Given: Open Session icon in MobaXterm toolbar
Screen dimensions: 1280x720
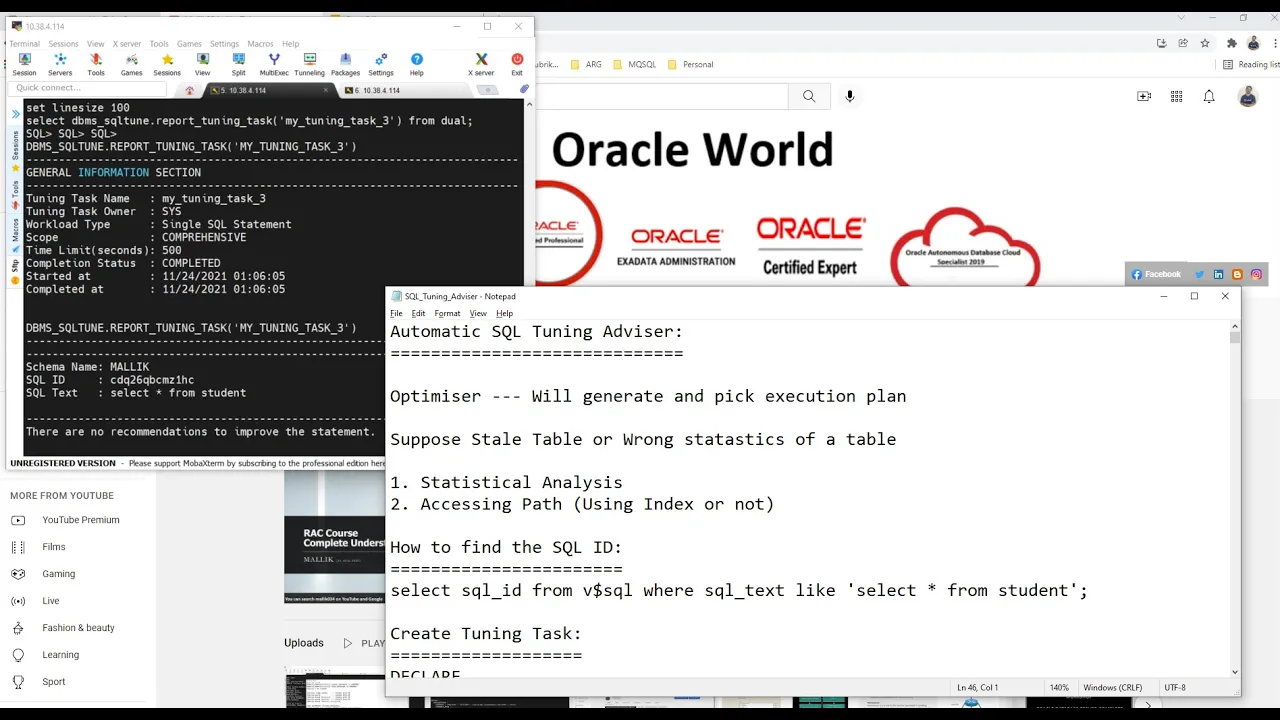Looking at the screenshot, I should pos(24,65).
